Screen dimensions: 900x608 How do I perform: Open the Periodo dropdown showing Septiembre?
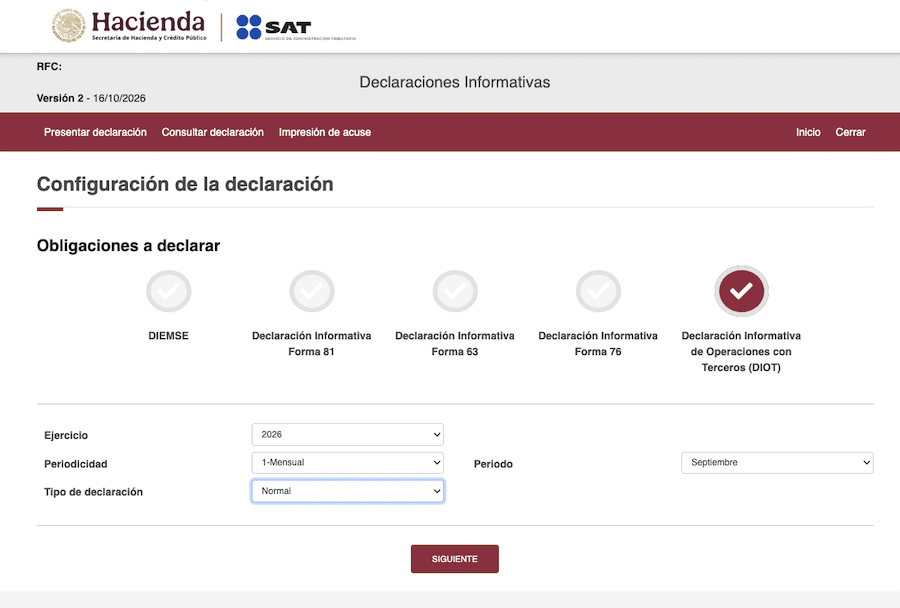point(777,463)
